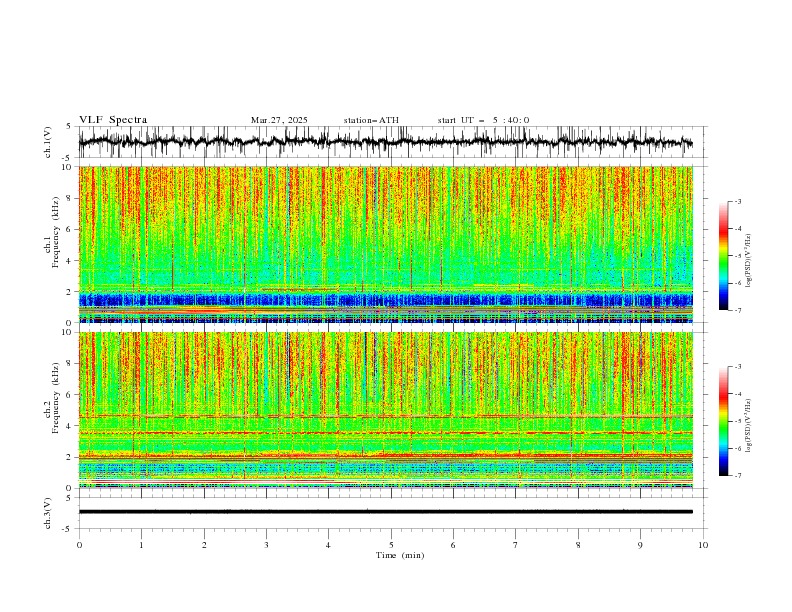Viewport: 792px width, 612px height.
Task: Click the 'VLF Spectra' title text
Action: [113, 120]
